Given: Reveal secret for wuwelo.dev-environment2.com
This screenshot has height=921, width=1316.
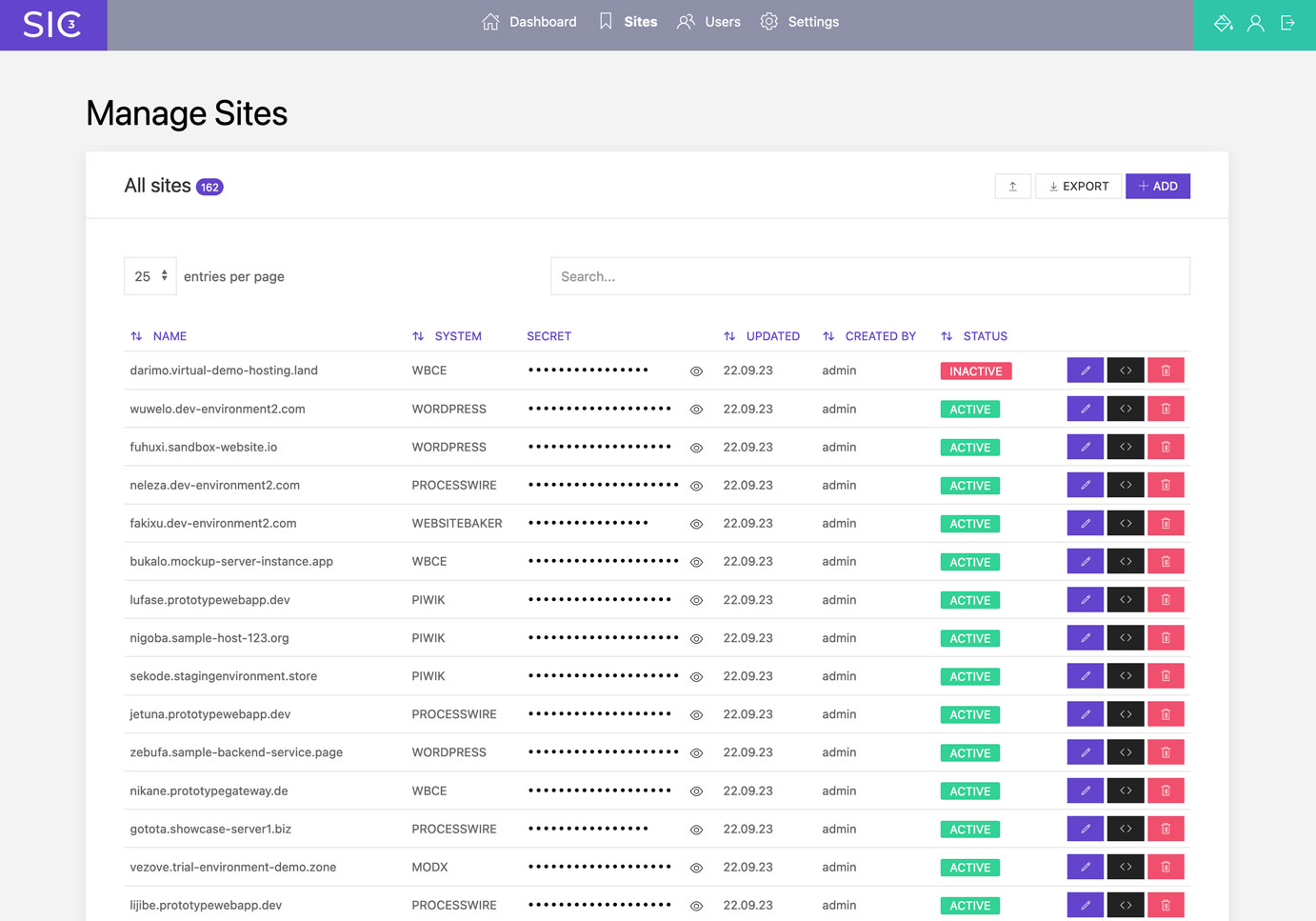Looking at the screenshot, I should (x=696, y=410).
